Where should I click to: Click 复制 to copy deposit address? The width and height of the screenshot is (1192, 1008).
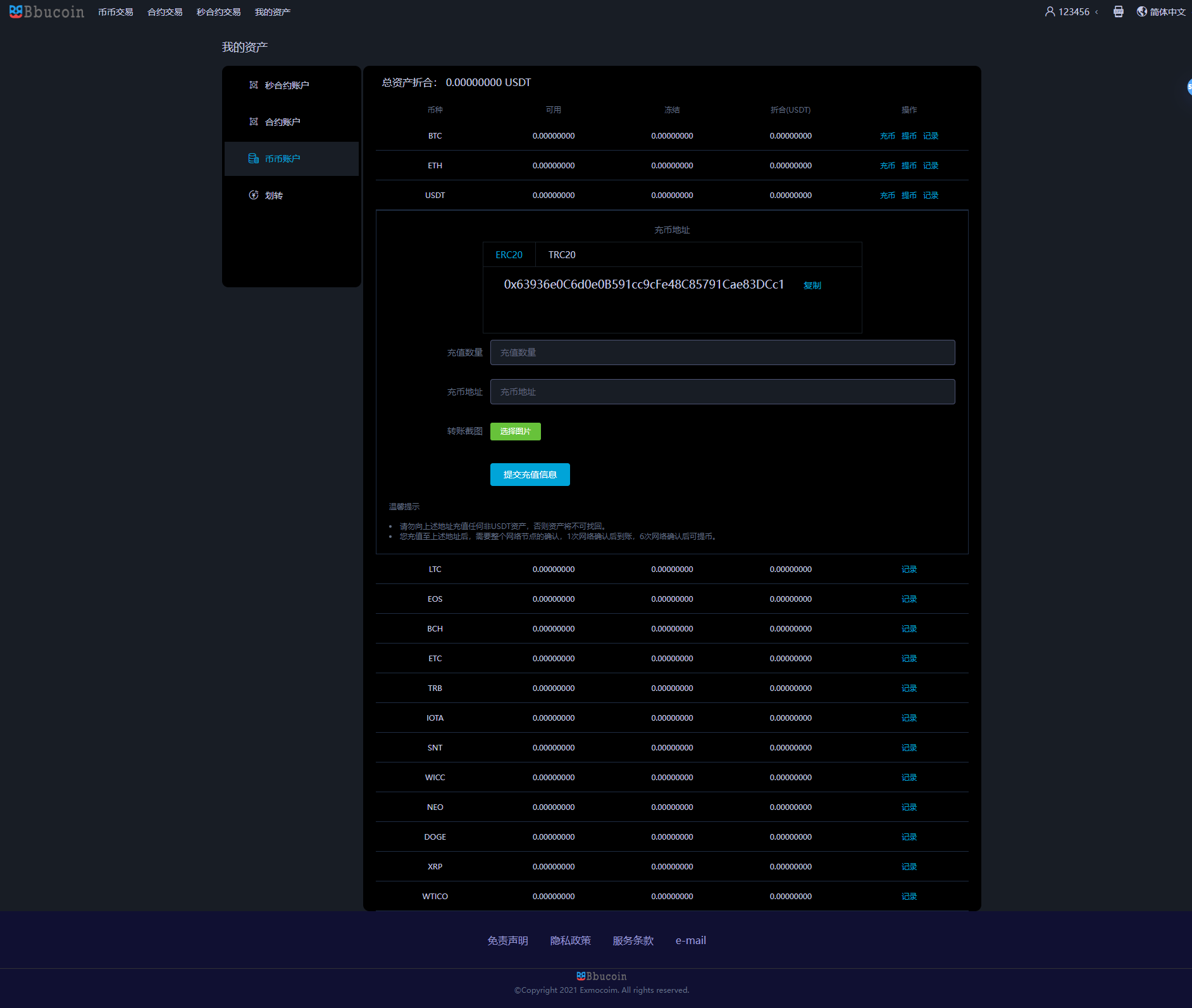click(x=812, y=285)
